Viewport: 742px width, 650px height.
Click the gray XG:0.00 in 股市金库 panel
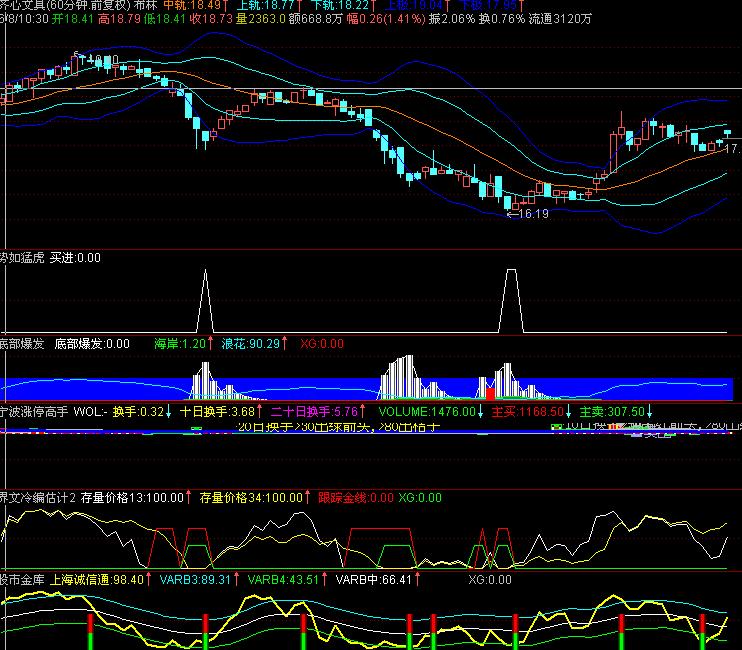pyautogui.click(x=490, y=580)
